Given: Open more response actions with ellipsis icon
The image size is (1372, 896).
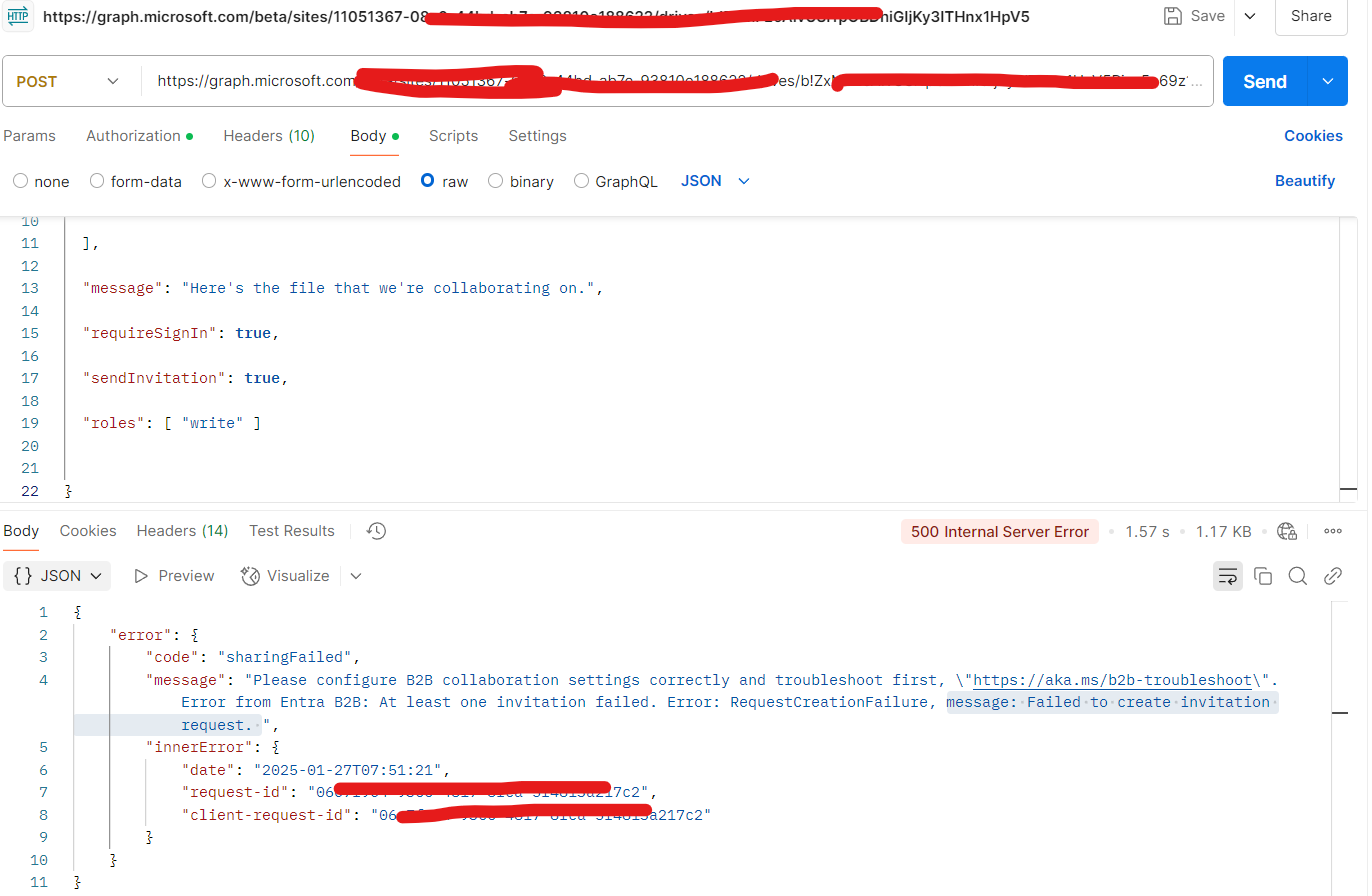Looking at the screenshot, I should (x=1333, y=531).
